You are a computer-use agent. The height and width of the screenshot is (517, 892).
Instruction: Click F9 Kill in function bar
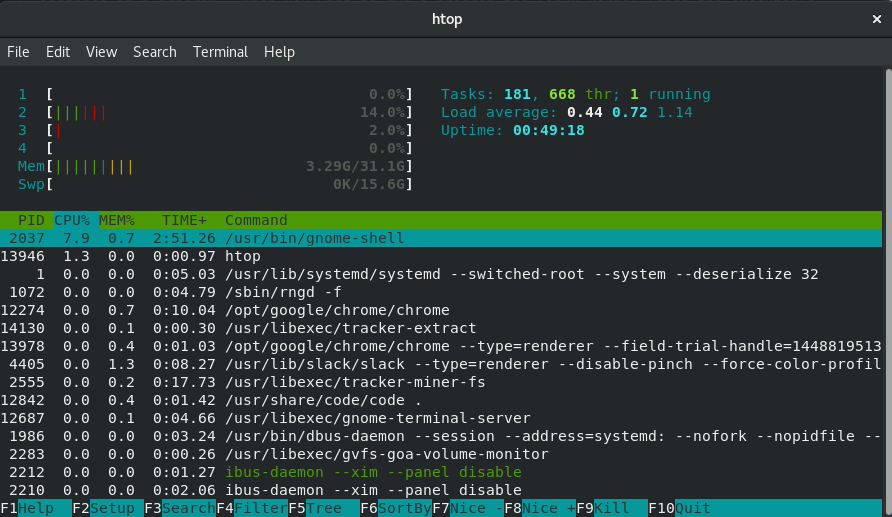pos(612,508)
